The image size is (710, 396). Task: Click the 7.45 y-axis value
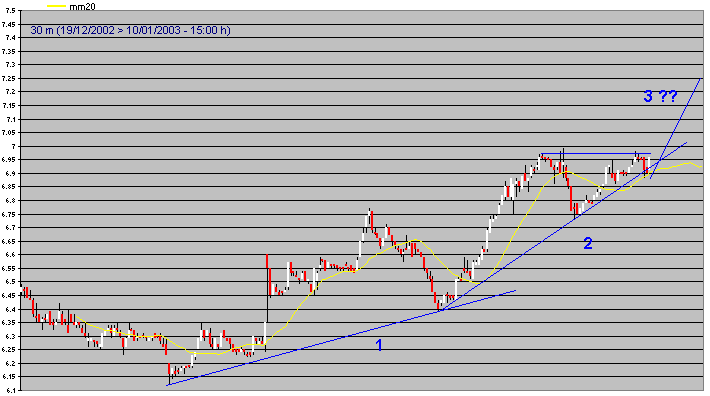click(8, 24)
